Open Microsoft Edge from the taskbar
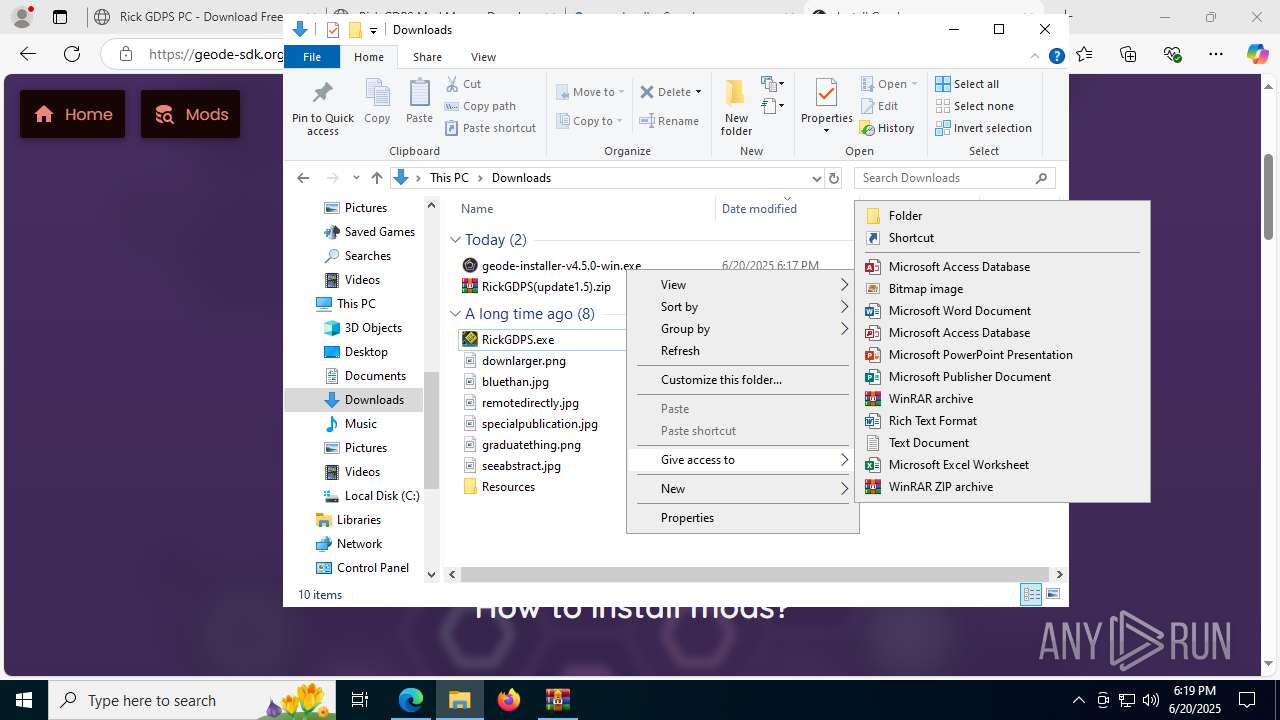Screen dimensions: 1280x720 [x=411, y=700]
